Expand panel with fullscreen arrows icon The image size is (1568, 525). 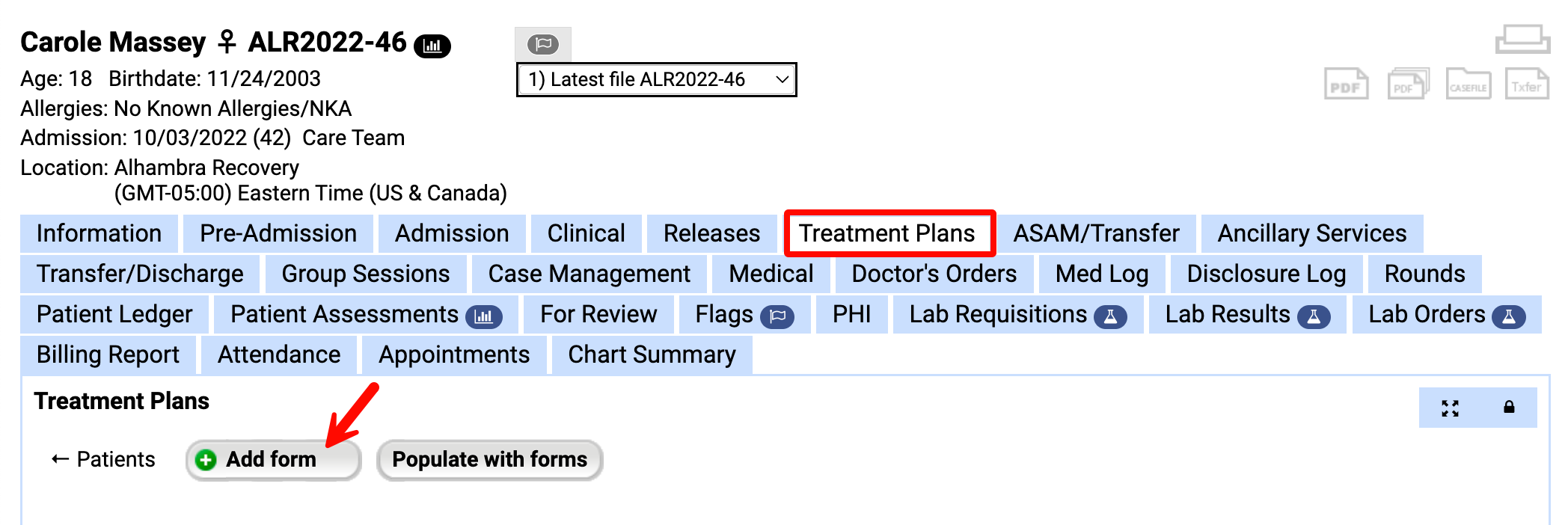(1450, 408)
